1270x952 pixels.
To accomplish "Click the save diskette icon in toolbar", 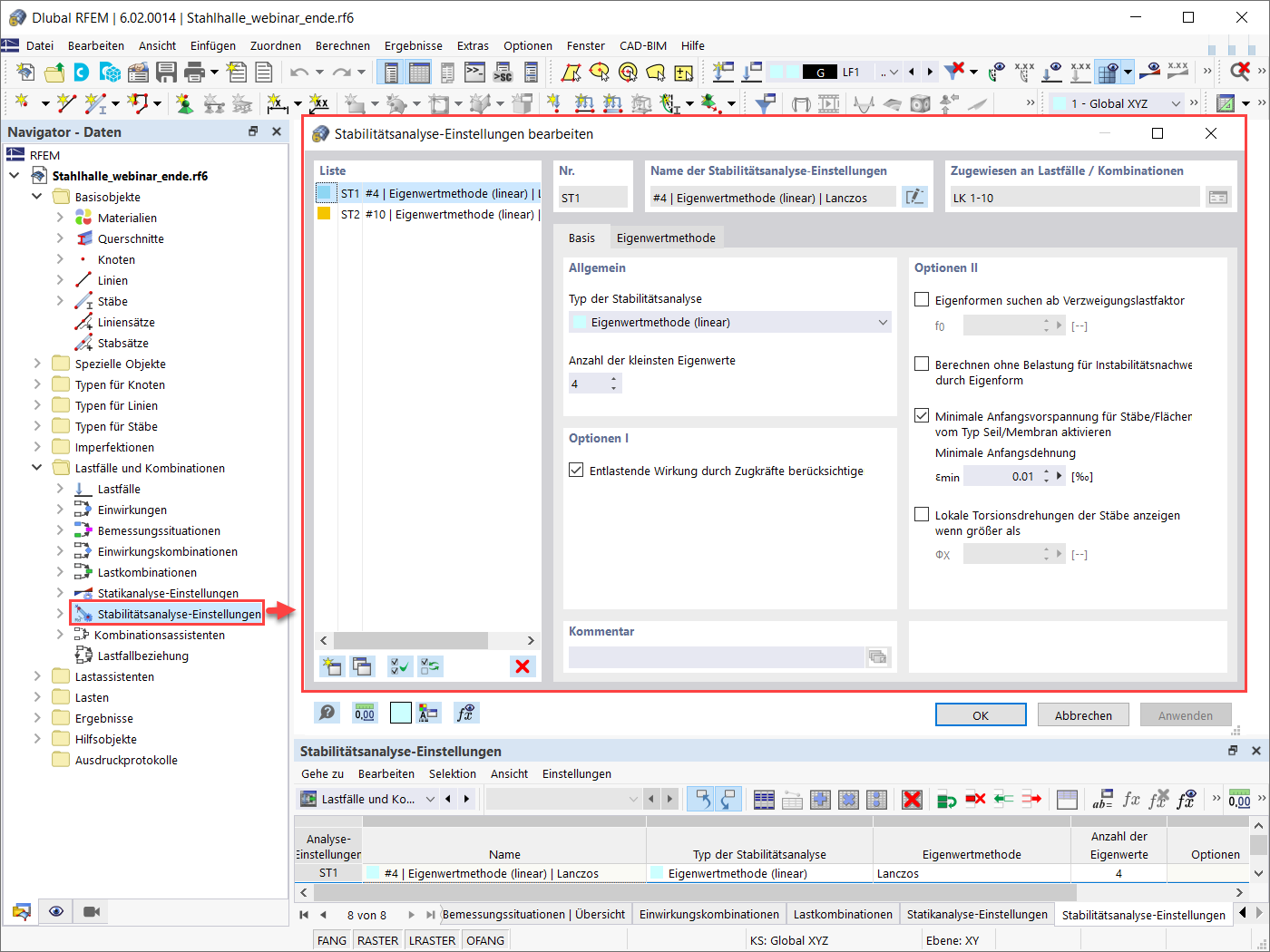I will (166, 73).
